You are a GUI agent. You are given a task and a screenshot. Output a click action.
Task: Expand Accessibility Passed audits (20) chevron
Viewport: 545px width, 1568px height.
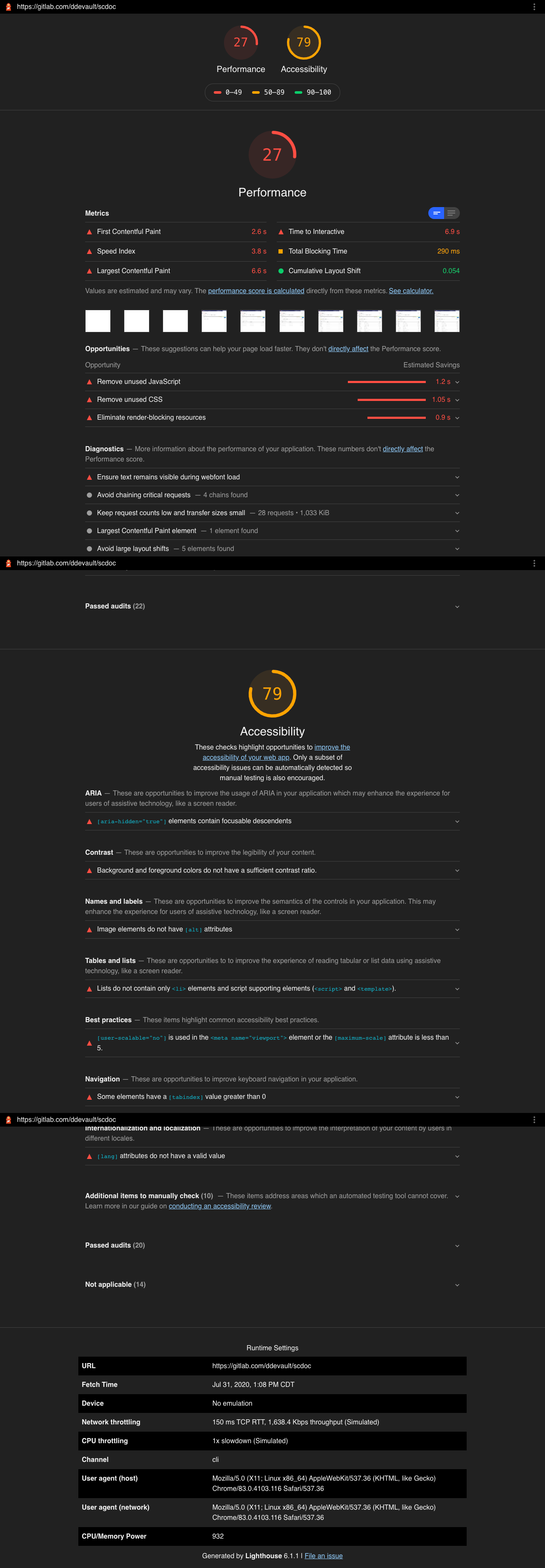(457, 1245)
